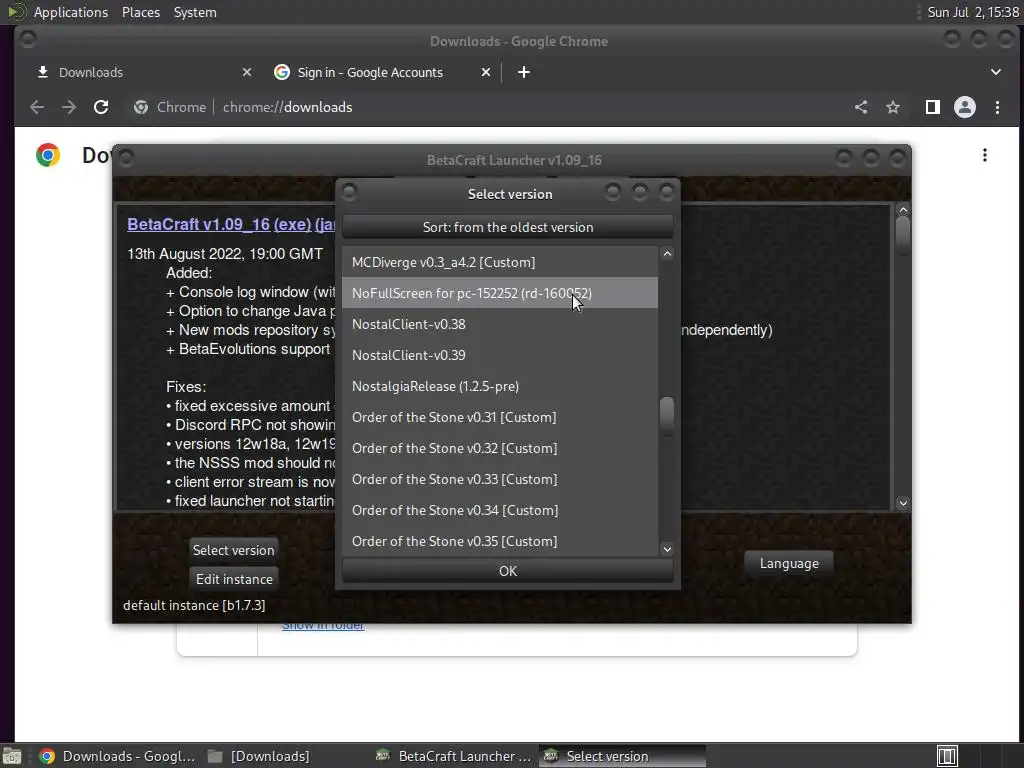Click the (exe) download link

click(x=292, y=224)
